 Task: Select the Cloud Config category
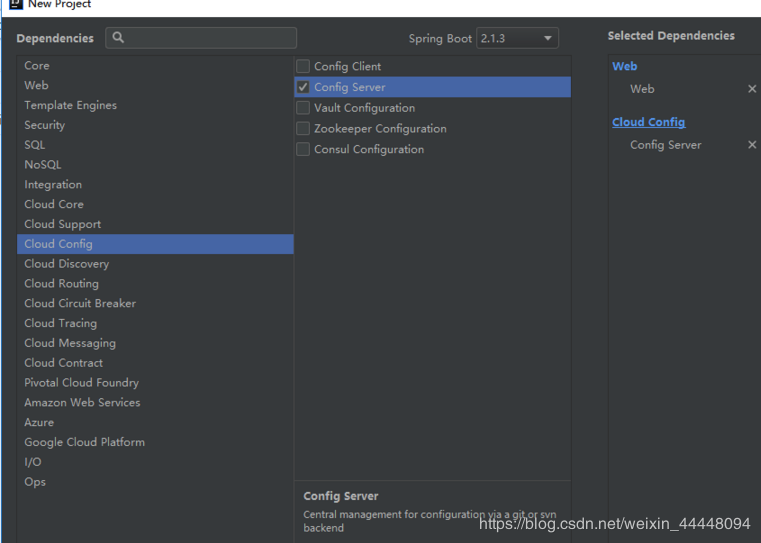point(155,244)
